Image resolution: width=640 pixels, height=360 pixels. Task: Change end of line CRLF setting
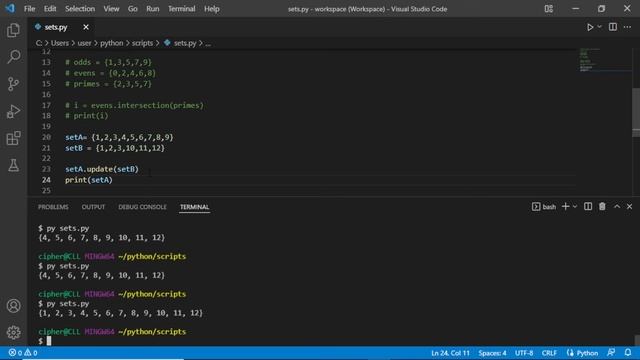coord(549,353)
